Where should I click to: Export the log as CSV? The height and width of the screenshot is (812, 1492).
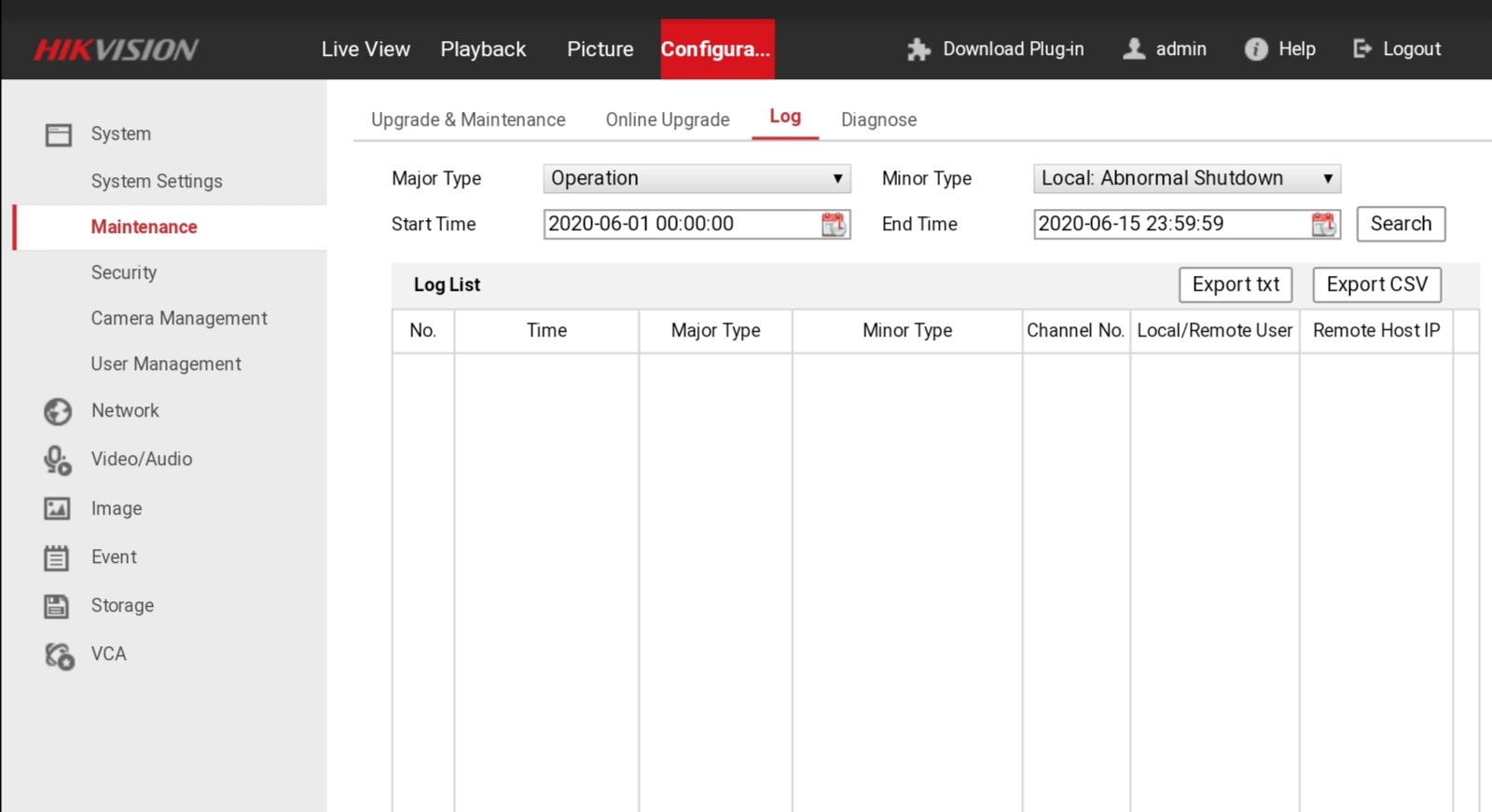coord(1376,284)
